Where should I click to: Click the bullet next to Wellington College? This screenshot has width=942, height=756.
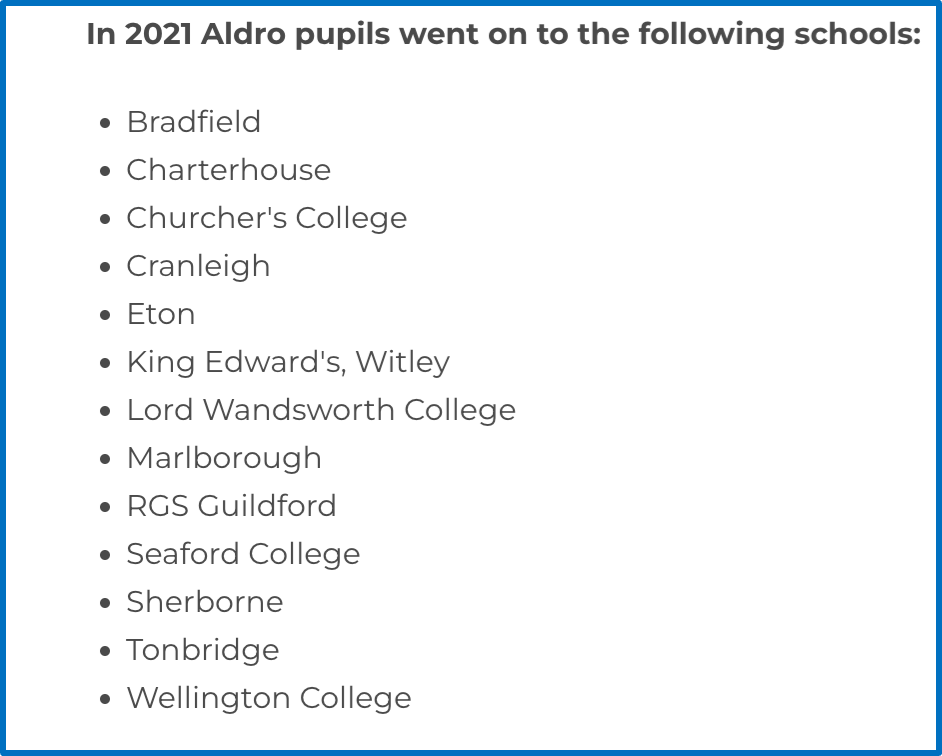tap(105, 699)
